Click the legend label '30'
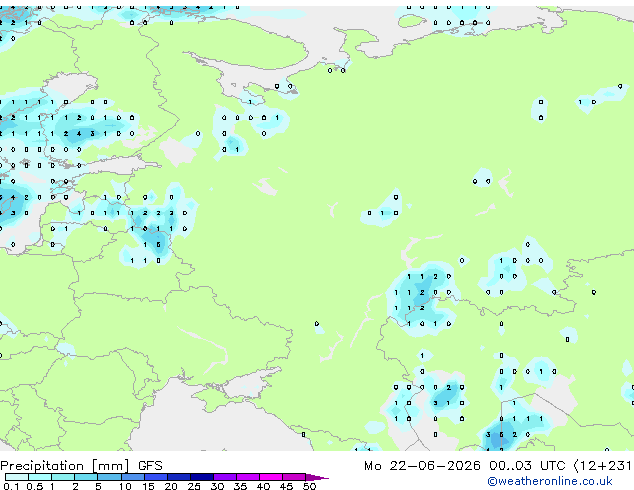The height and width of the screenshot is (490, 634). click(x=217, y=486)
